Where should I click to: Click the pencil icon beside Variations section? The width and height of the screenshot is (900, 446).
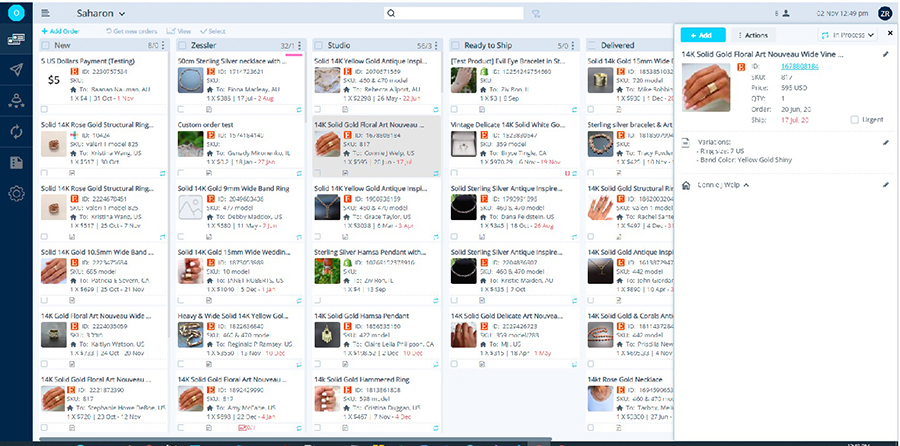tap(885, 142)
